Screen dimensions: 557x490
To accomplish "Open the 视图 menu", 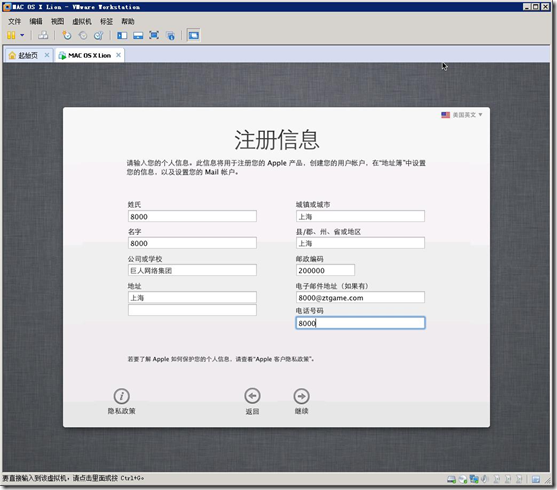I will [57, 22].
